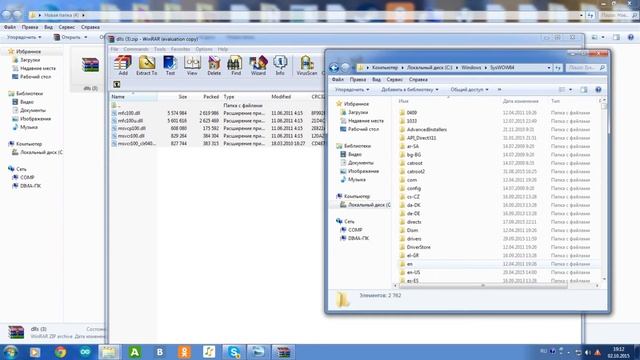Click the Delete icon in WinRAR toolbar
640x360 pixels.
coord(214,65)
